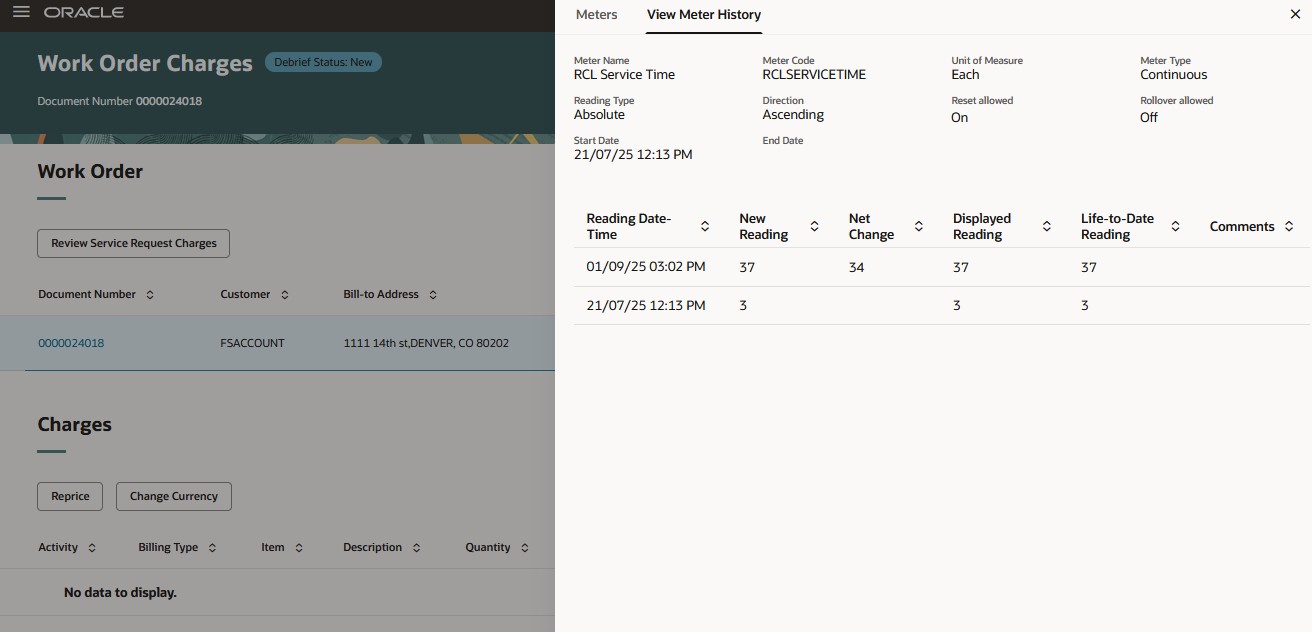Sort the Customer column
This screenshot has width=1312, height=632.
pos(284,294)
